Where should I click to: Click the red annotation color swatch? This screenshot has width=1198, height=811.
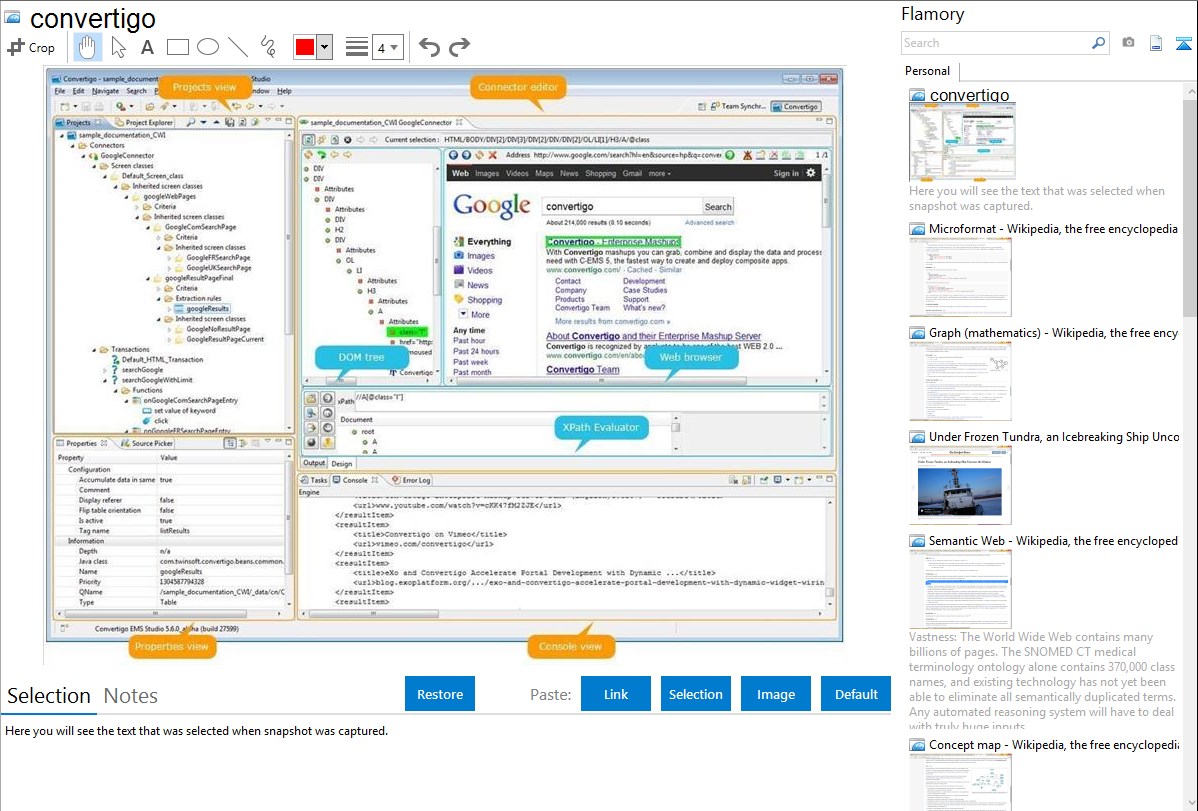(304, 47)
